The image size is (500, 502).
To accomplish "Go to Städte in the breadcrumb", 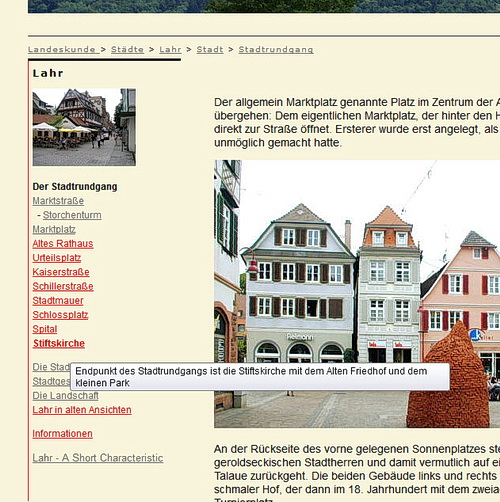I will tap(127, 49).
